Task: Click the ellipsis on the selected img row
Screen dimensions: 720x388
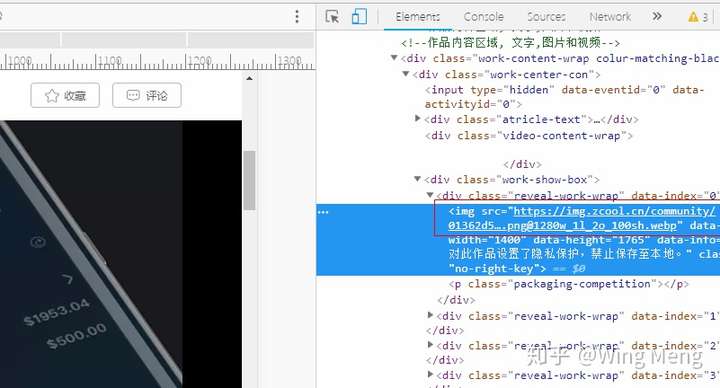Action: pyautogui.click(x=323, y=212)
